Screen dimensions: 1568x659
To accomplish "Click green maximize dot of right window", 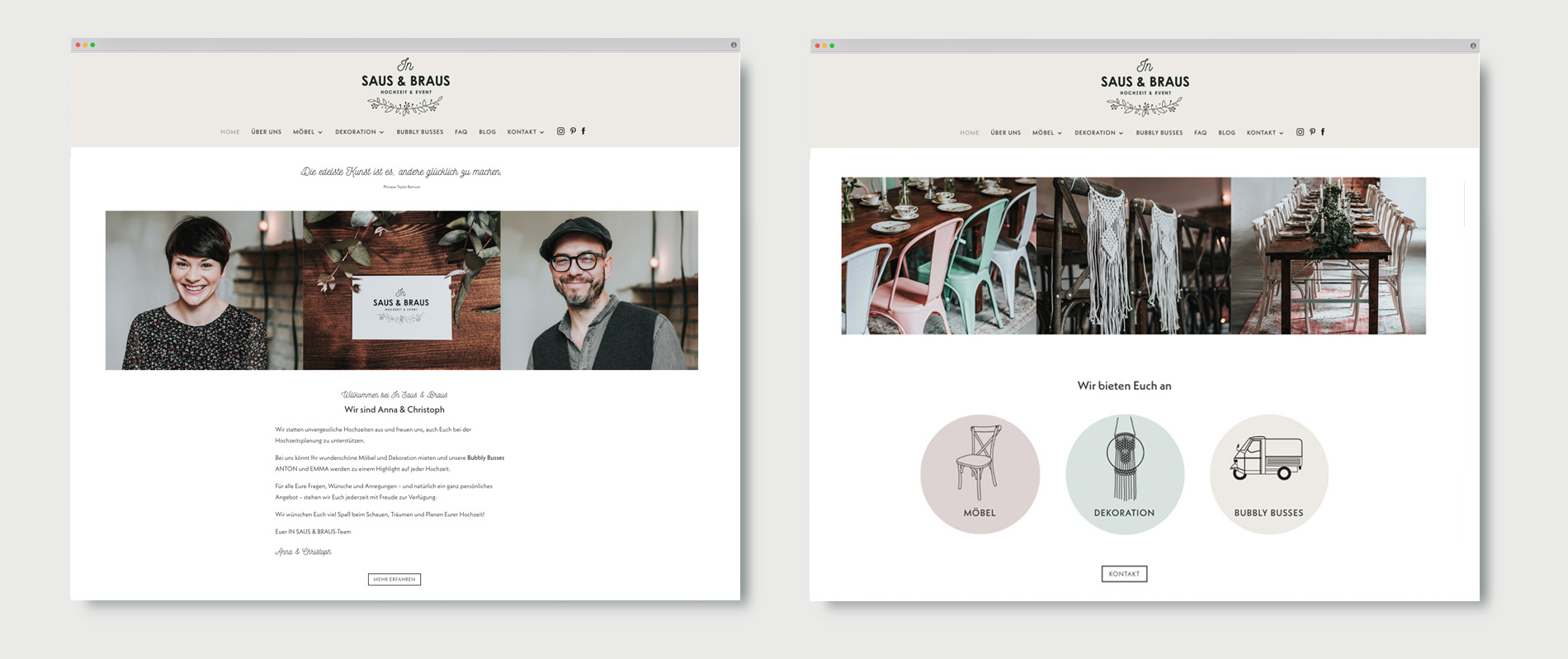I will click(832, 45).
